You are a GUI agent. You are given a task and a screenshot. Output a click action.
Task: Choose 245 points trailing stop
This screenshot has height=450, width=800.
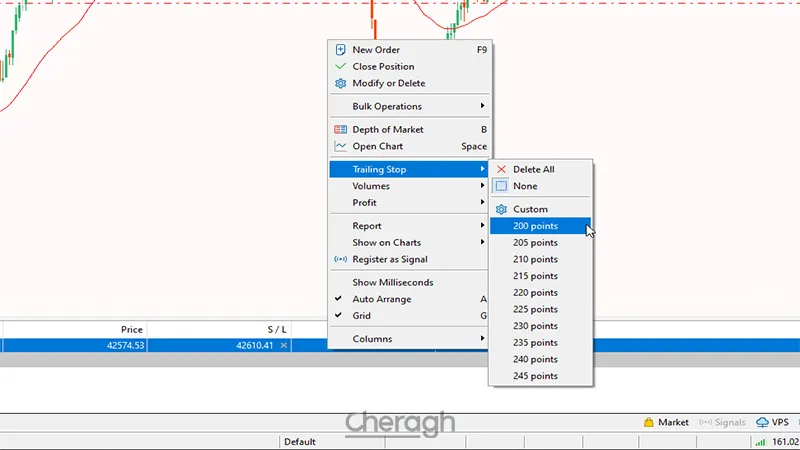[x=535, y=376]
